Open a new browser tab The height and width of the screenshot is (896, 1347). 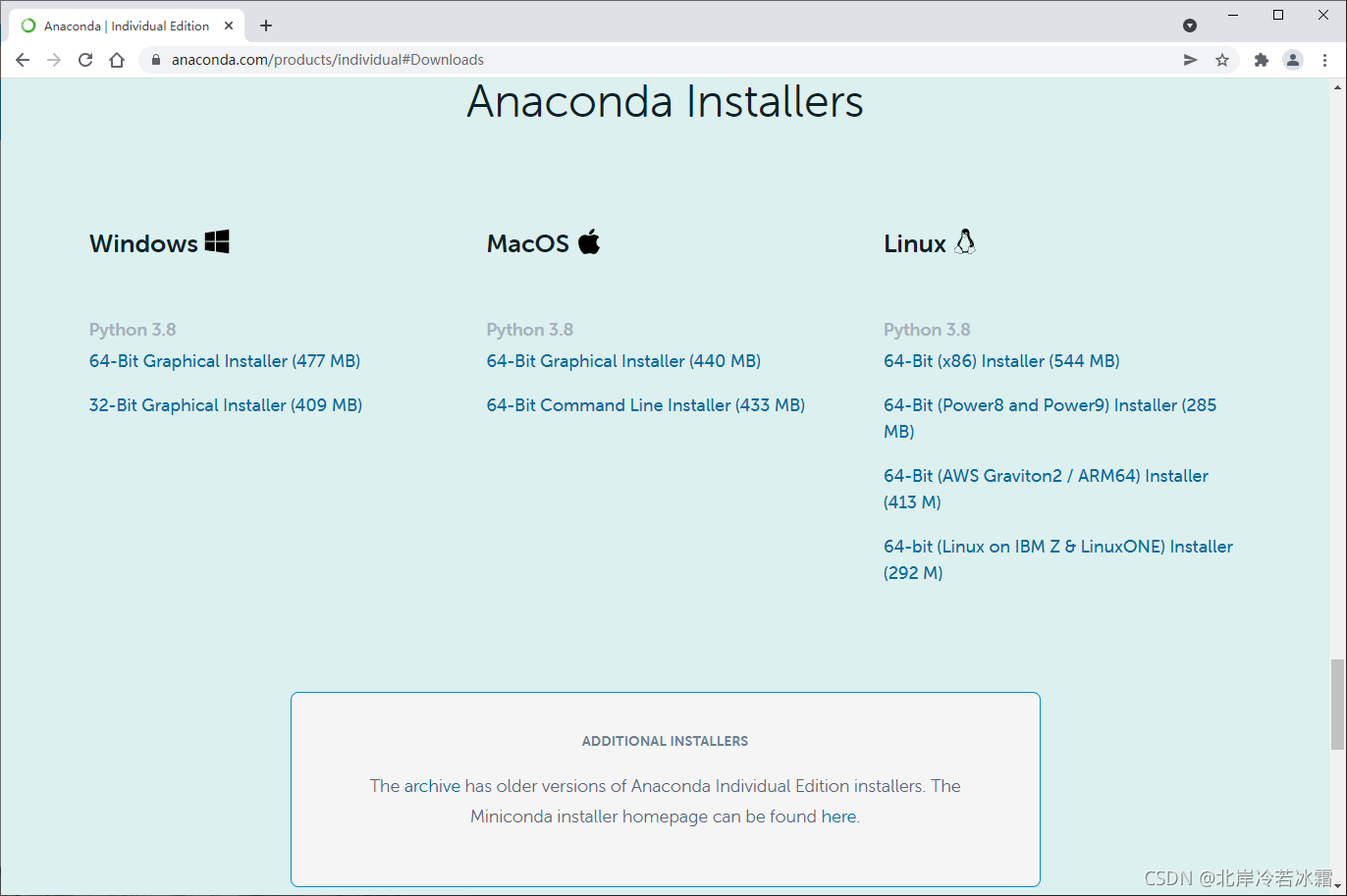266,26
